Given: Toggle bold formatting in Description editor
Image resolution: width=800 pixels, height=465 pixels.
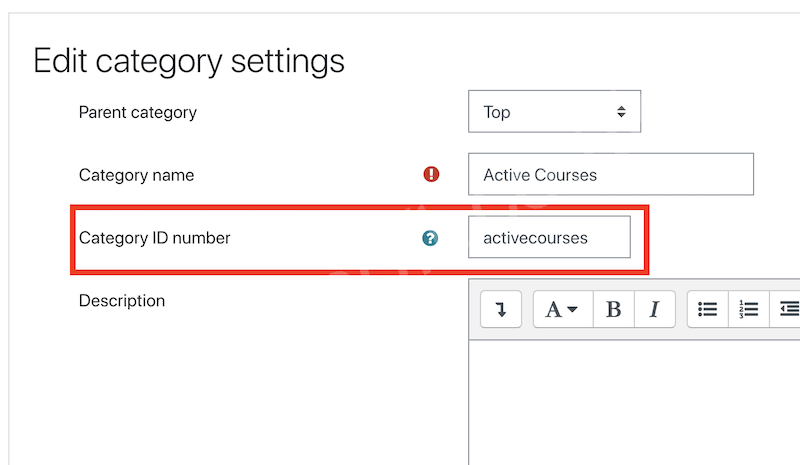Looking at the screenshot, I should click(x=614, y=309).
